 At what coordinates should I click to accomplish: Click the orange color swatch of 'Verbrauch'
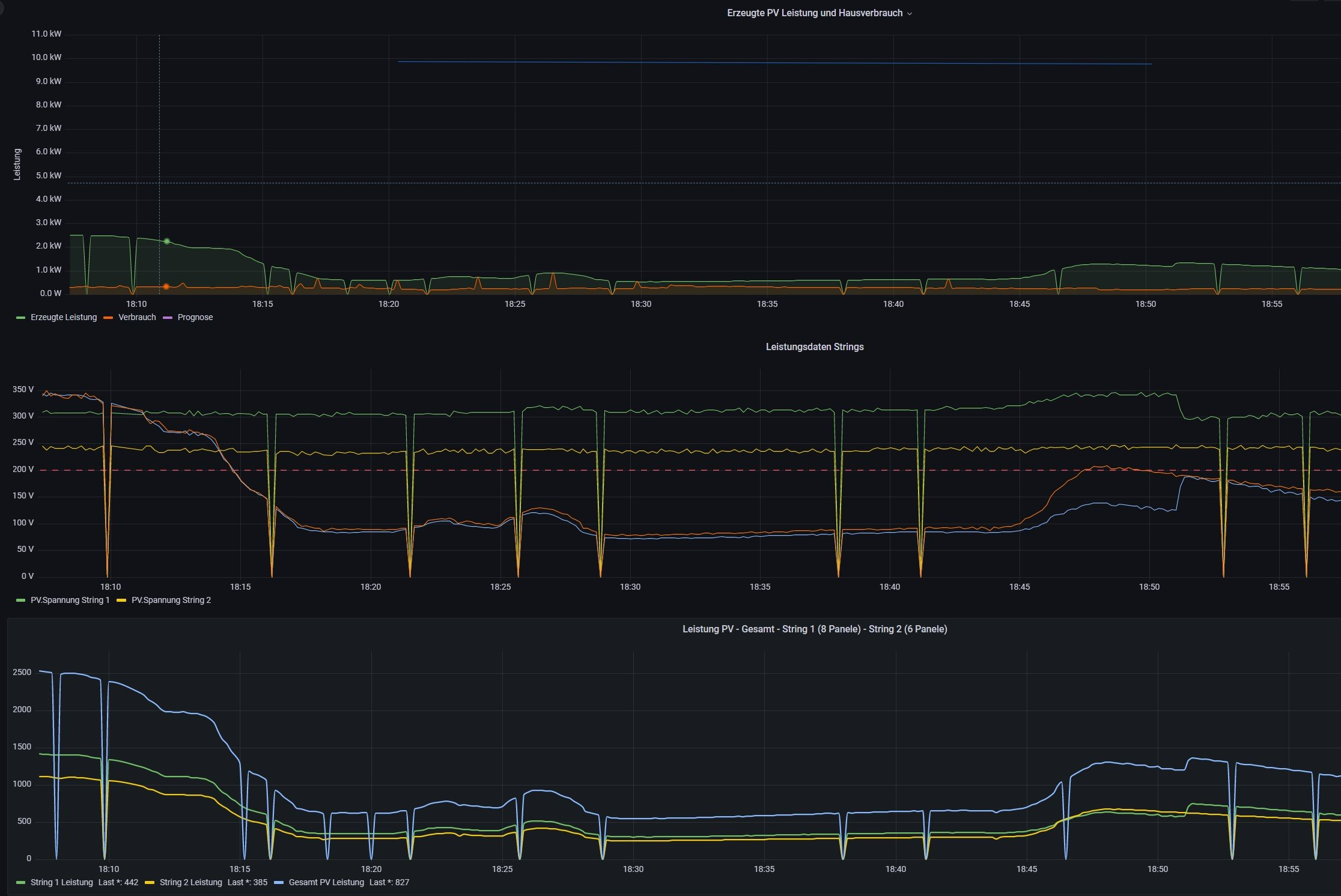point(108,318)
